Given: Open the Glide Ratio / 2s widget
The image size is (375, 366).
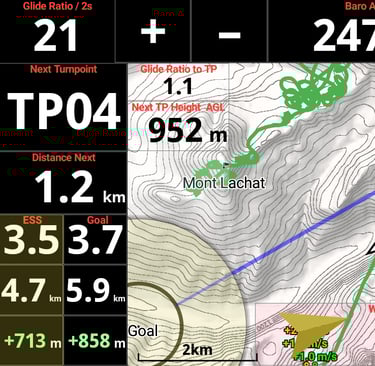Looking at the screenshot, I should coord(57,31).
